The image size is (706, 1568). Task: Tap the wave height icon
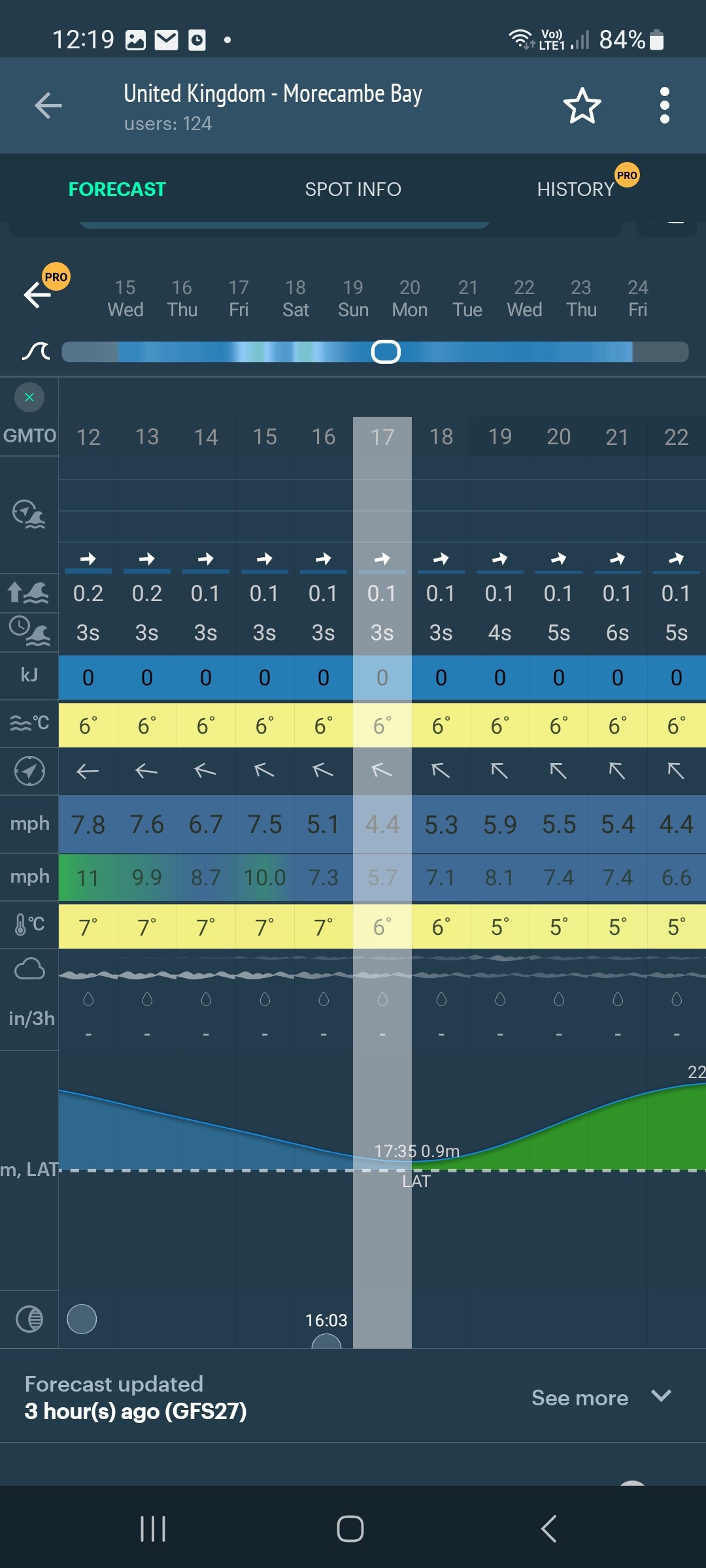[29, 593]
